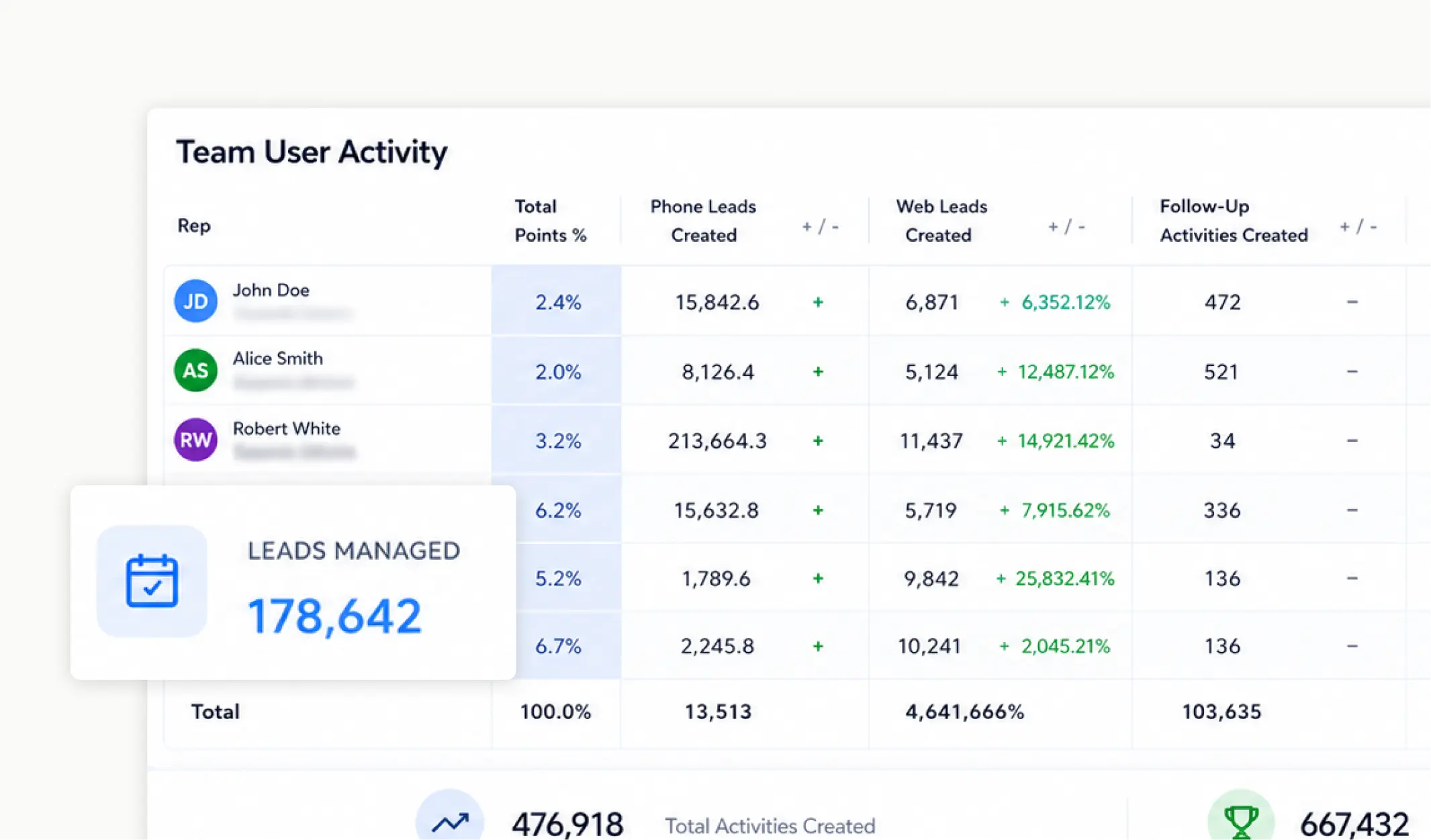
Task: Select the Alice Smith name
Action: (x=278, y=359)
